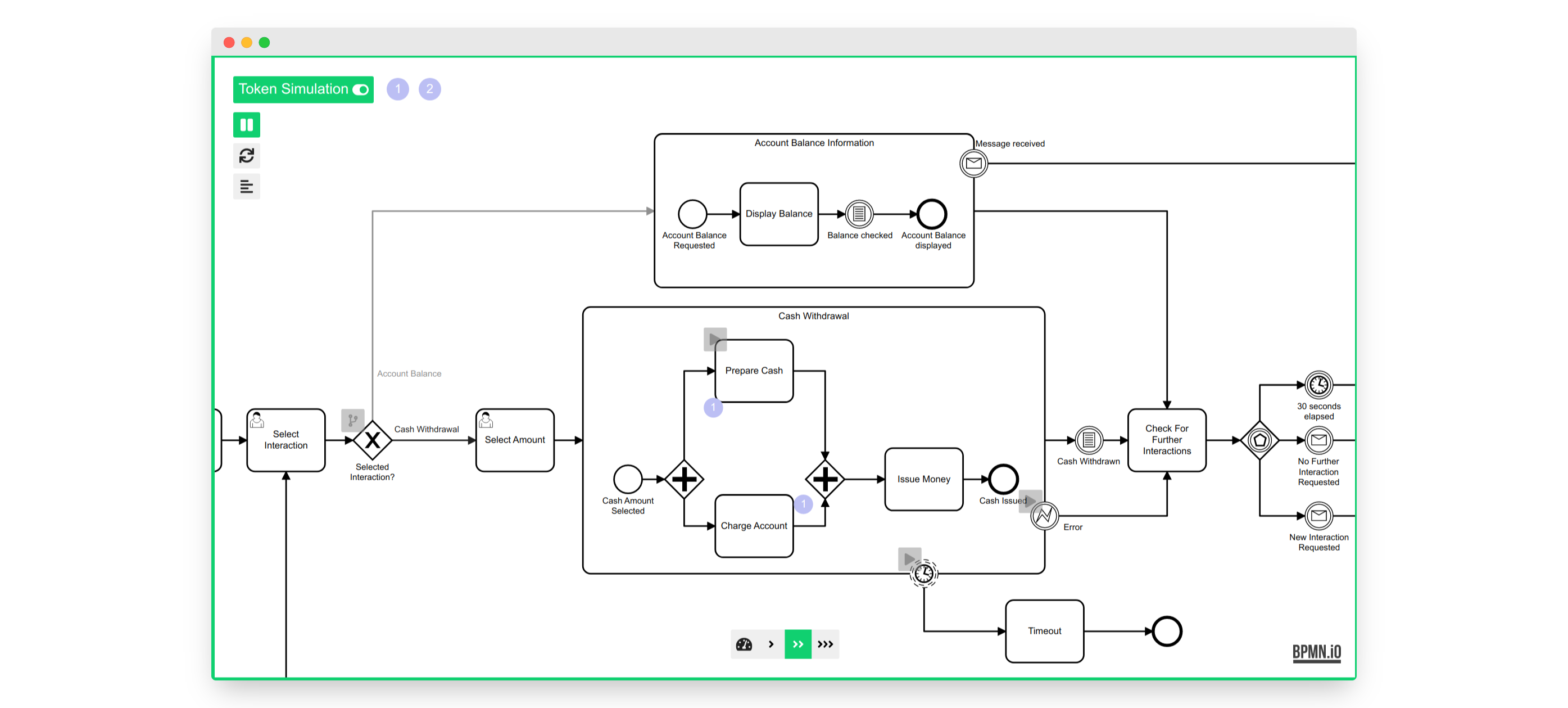Set animation speed to medium double chevron

(797, 644)
